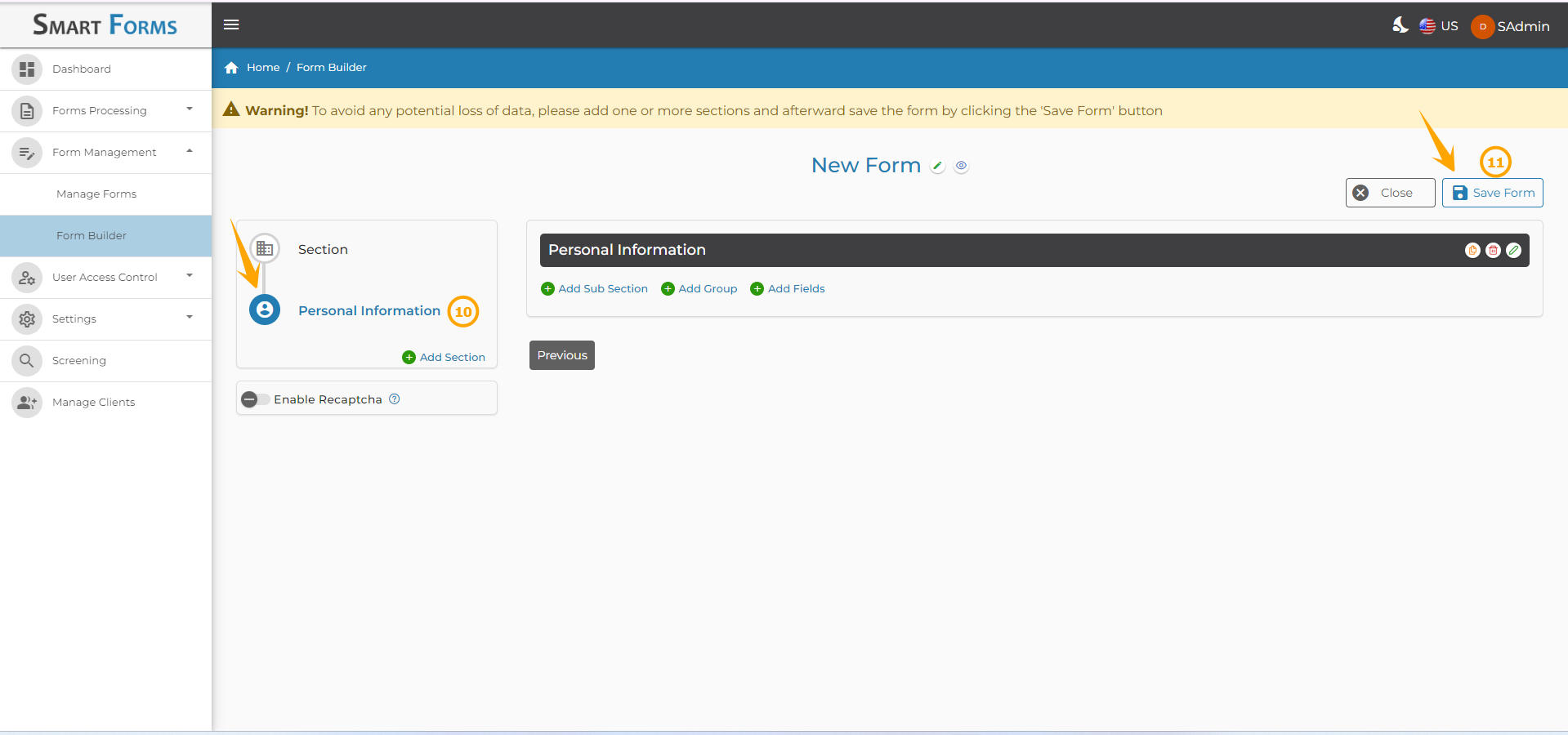Screen dimensions: 1568x735
Task: Preview the New Form using the eye icon
Action: 962,166
